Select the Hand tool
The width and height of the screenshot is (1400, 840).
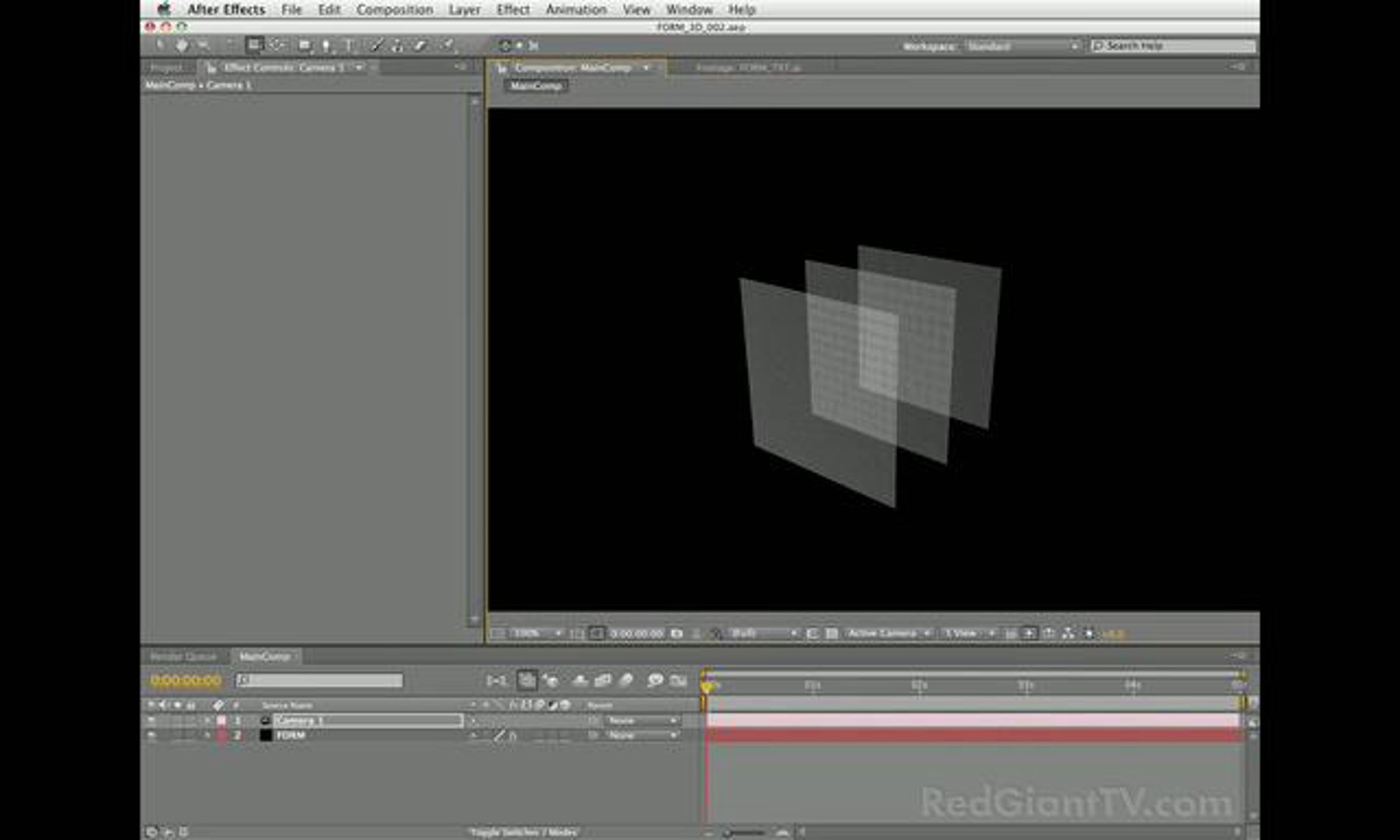point(182,45)
